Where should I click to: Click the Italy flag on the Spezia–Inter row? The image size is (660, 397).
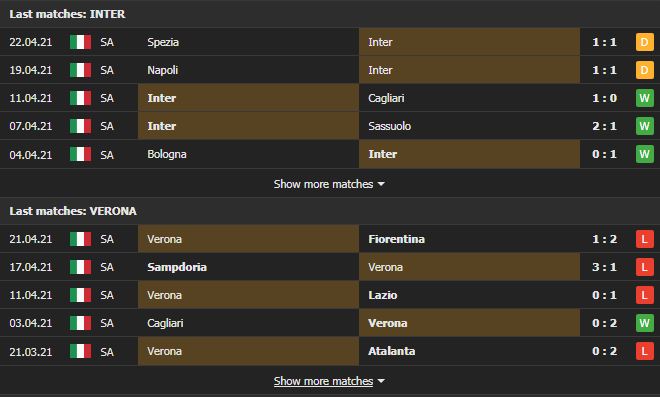[x=80, y=42]
